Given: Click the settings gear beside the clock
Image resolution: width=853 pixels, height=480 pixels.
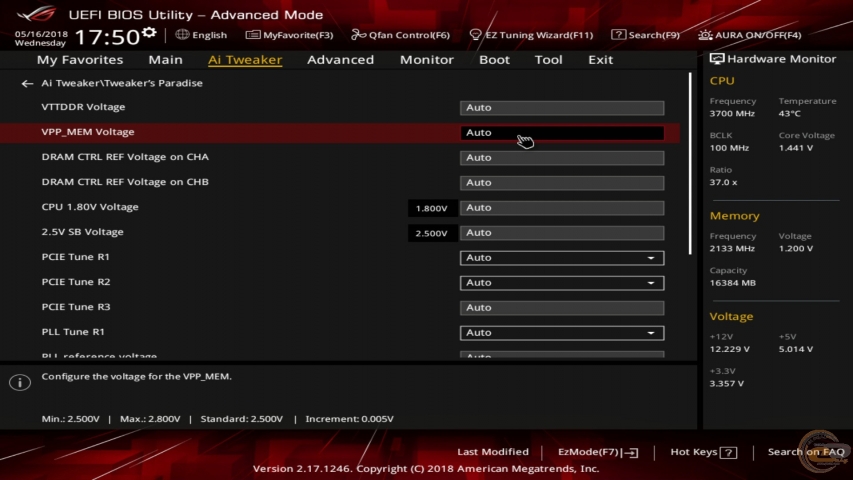Looking at the screenshot, I should point(149,34).
